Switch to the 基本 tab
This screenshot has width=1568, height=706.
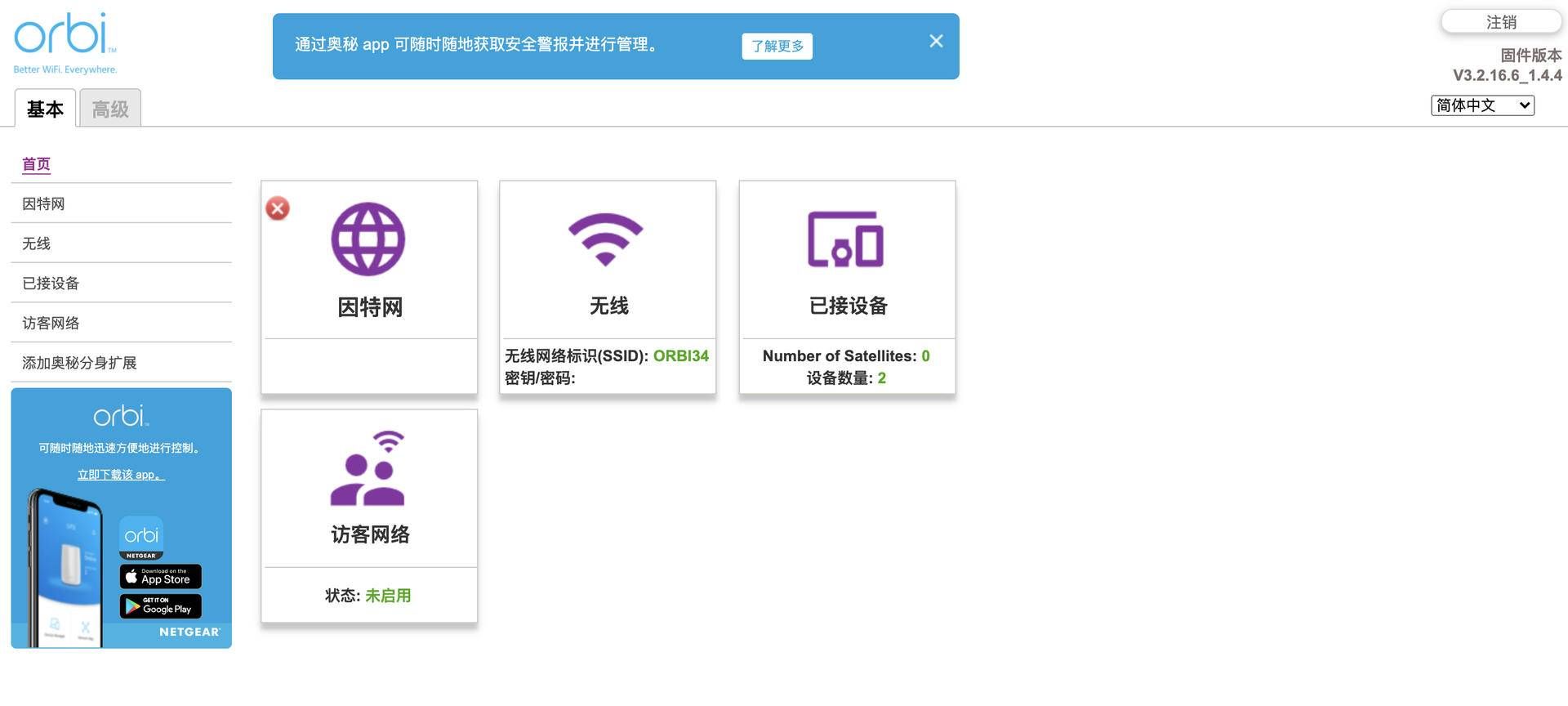click(x=45, y=109)
